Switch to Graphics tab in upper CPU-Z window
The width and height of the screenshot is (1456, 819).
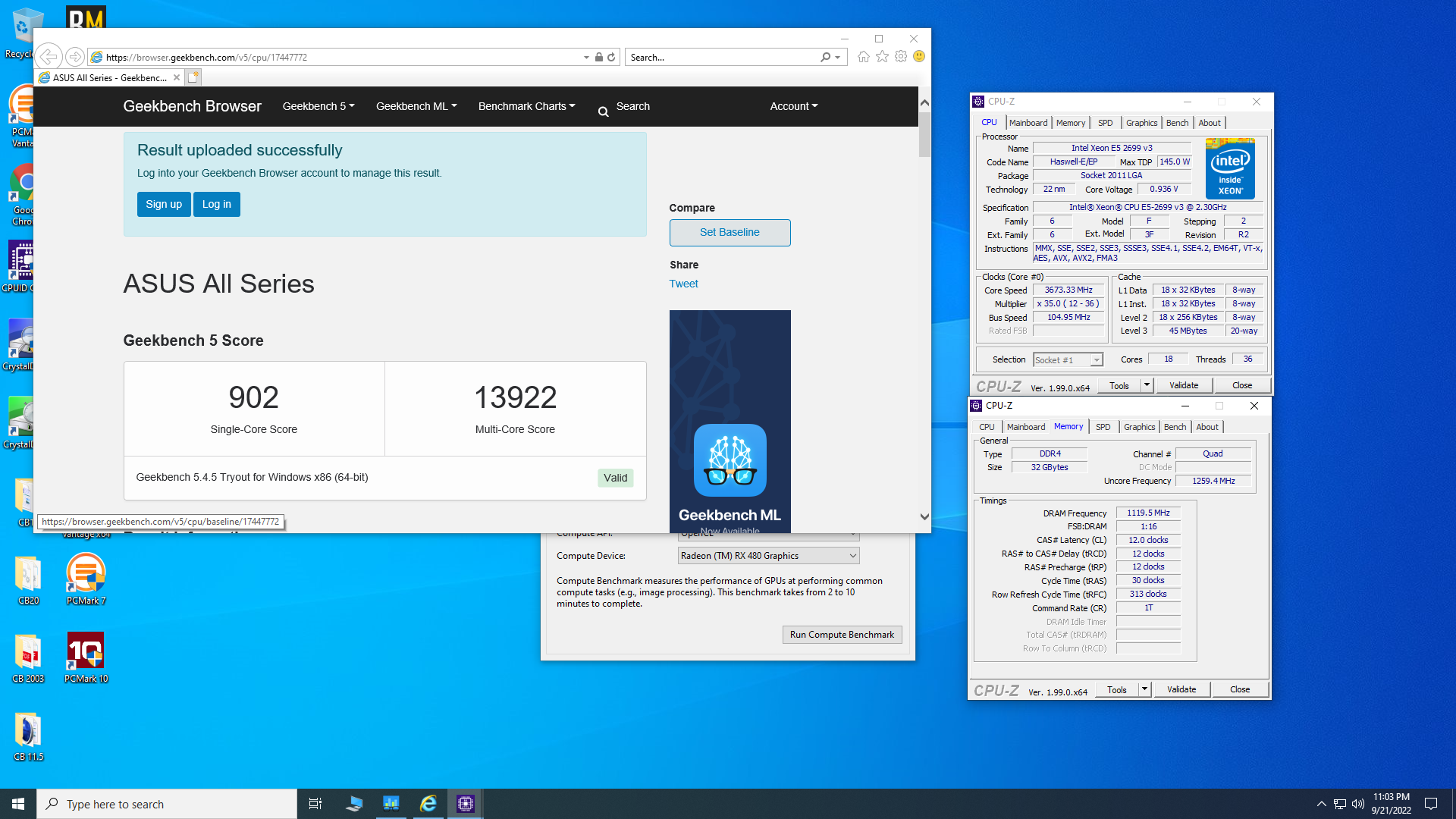(x=1141, y=123)
